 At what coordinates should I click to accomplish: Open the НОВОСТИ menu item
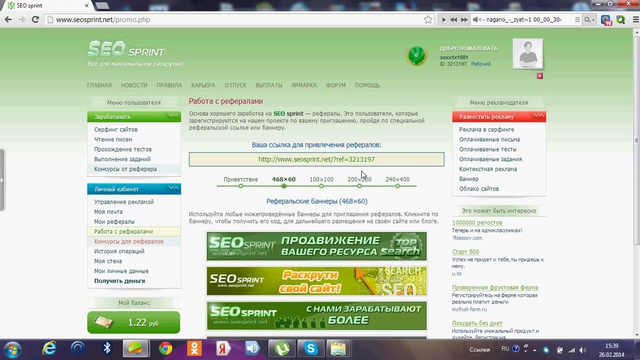[134, 85]
